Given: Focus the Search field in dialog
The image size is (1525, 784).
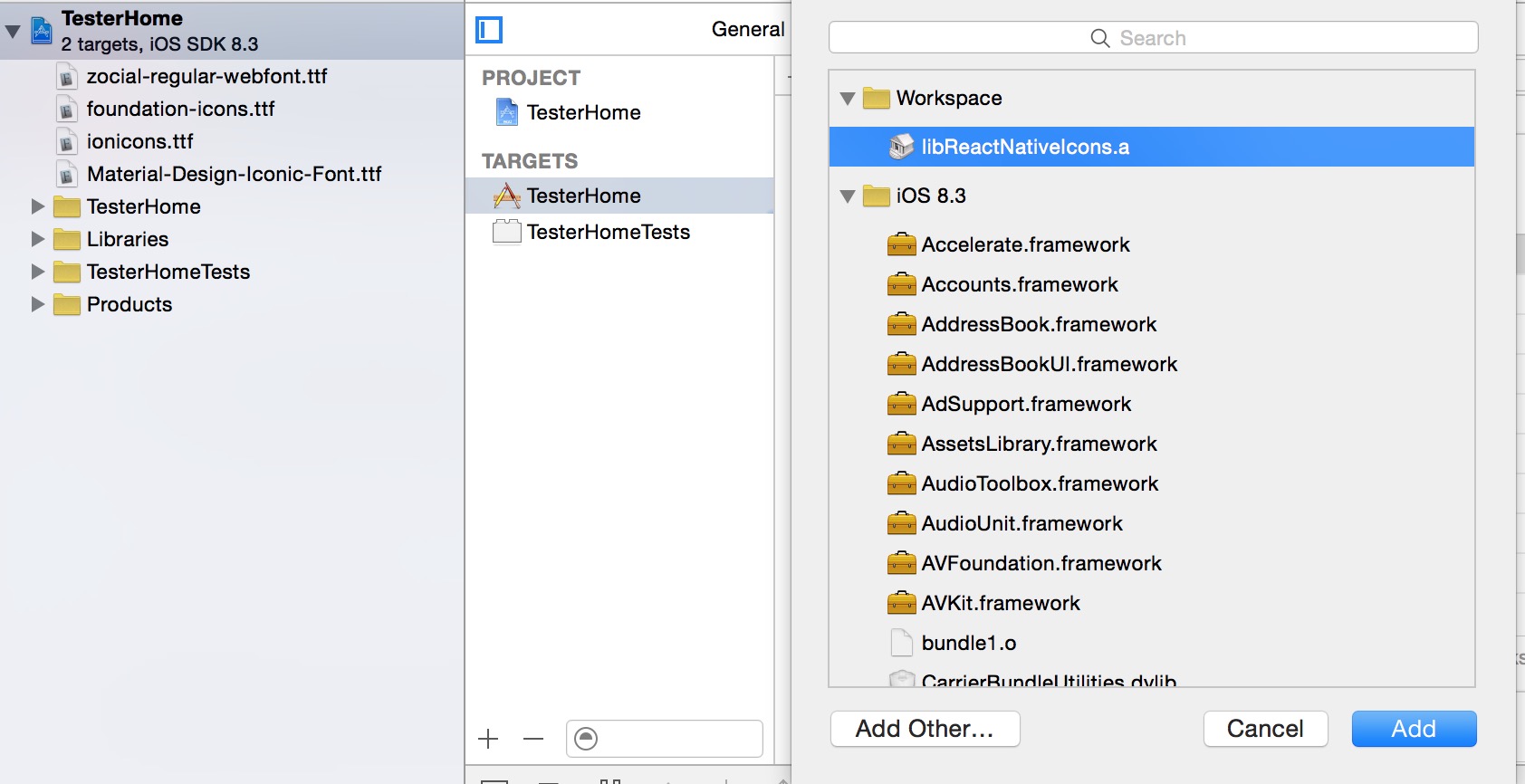Looking at the screenshot, I should click(1153, 38).
